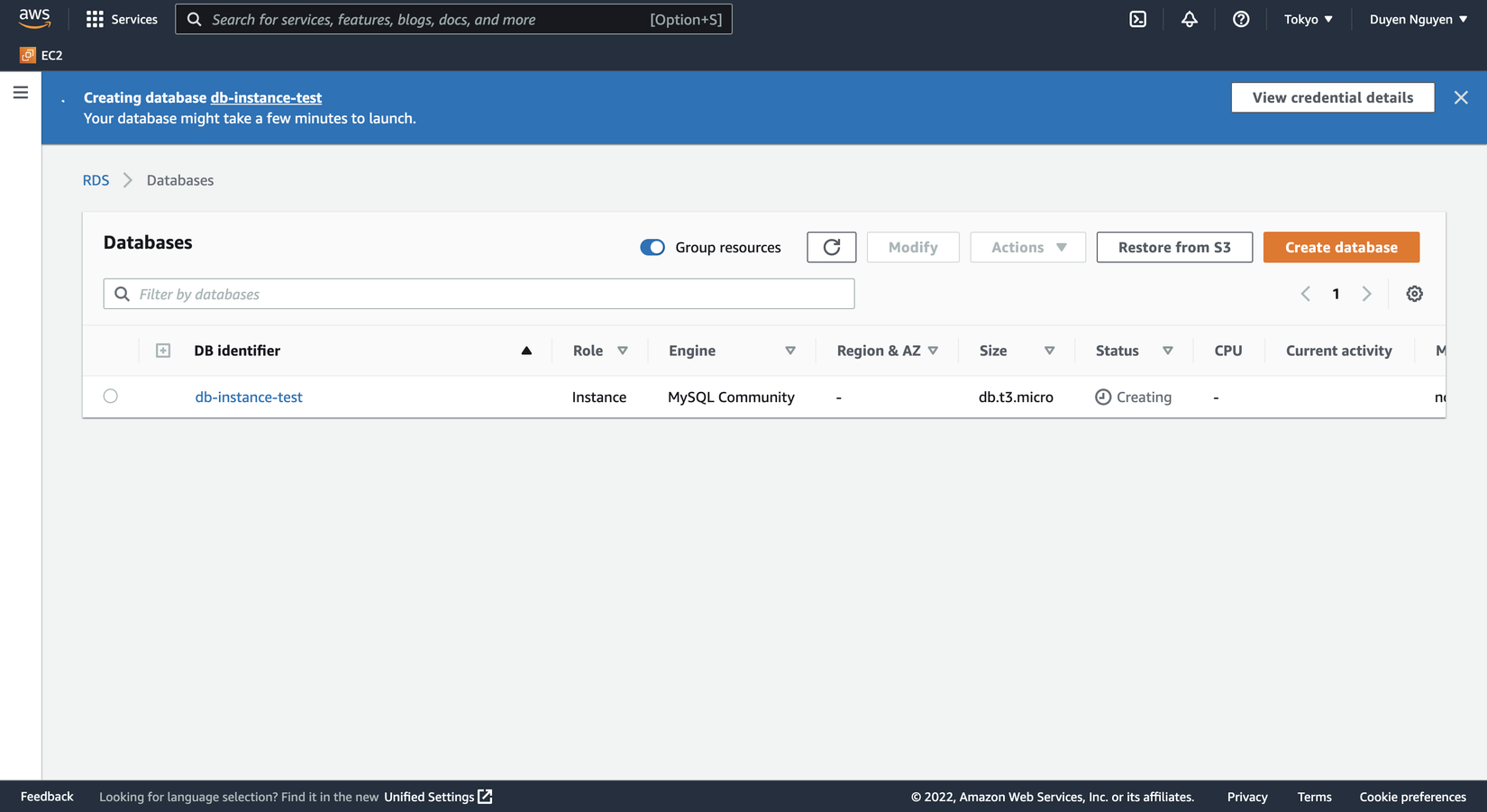Open the EC2 shortcut in favorites bar

coord(41,55)
